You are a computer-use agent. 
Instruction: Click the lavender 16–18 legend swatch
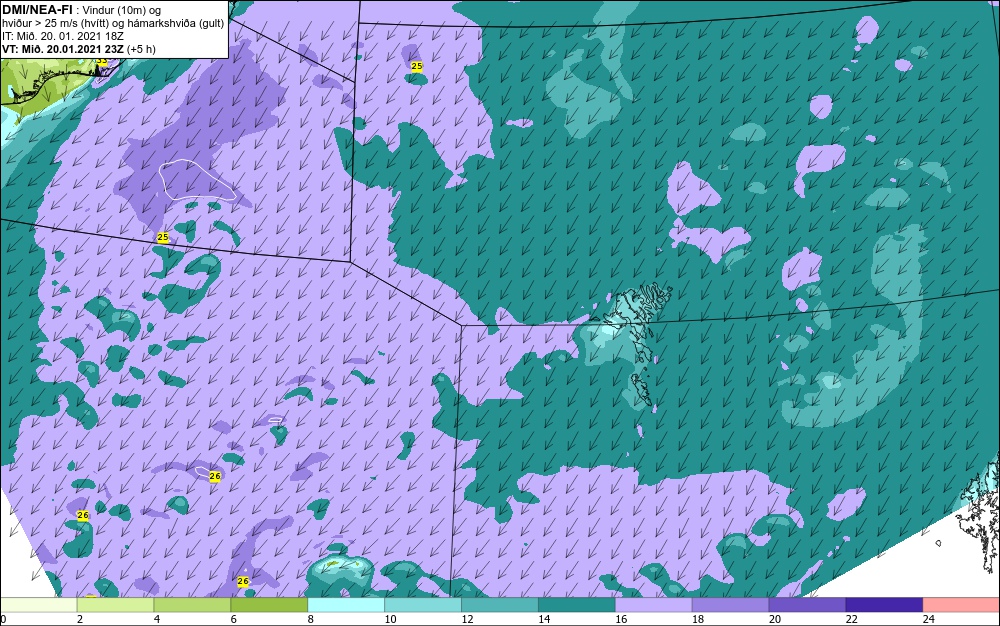(x=654, y=605)
